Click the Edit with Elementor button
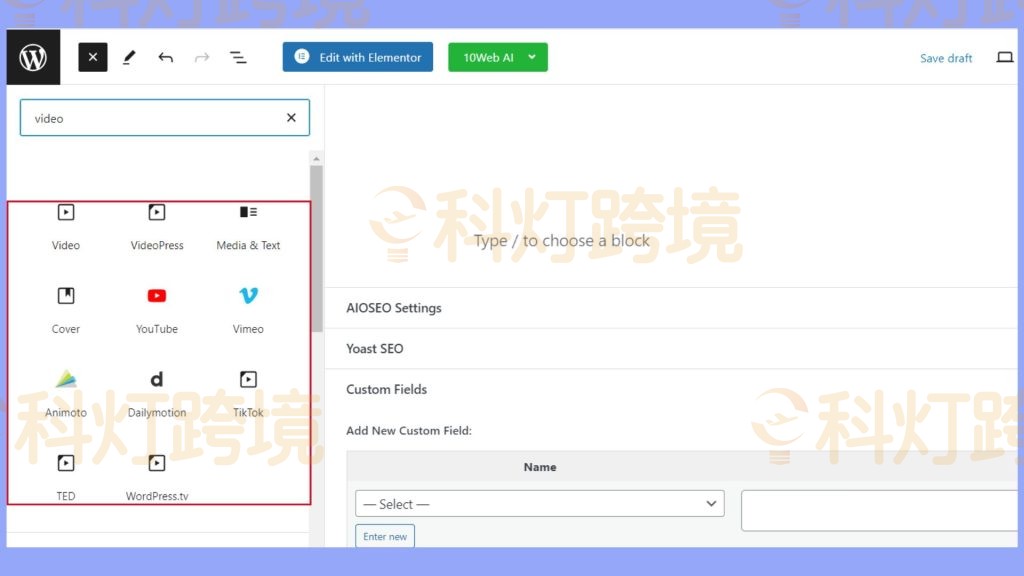 coord(357,57)
